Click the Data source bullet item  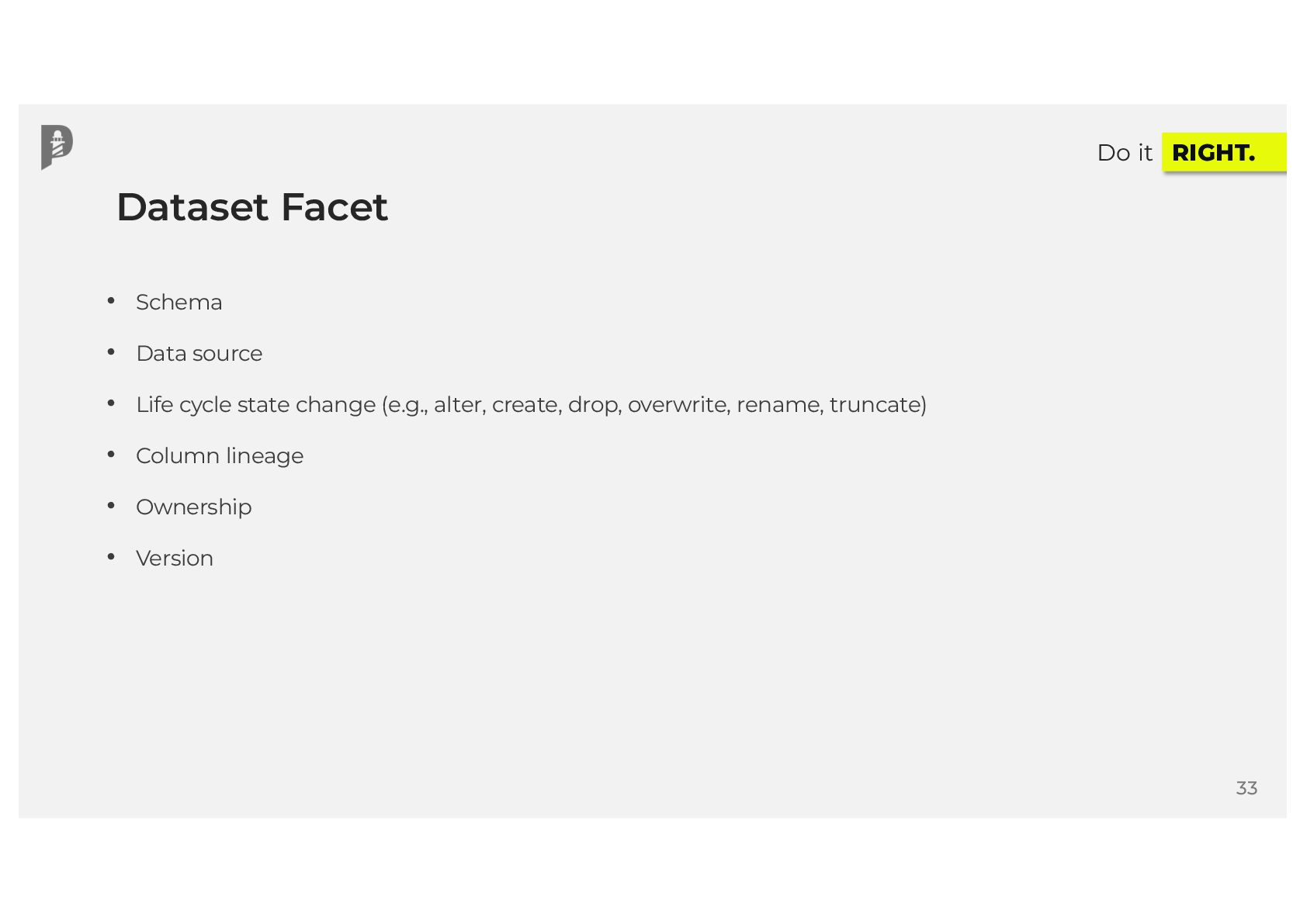(x=199, y=353)
